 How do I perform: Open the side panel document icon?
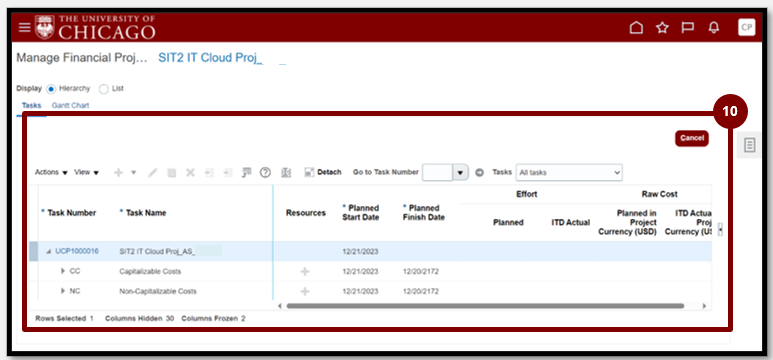749,145
